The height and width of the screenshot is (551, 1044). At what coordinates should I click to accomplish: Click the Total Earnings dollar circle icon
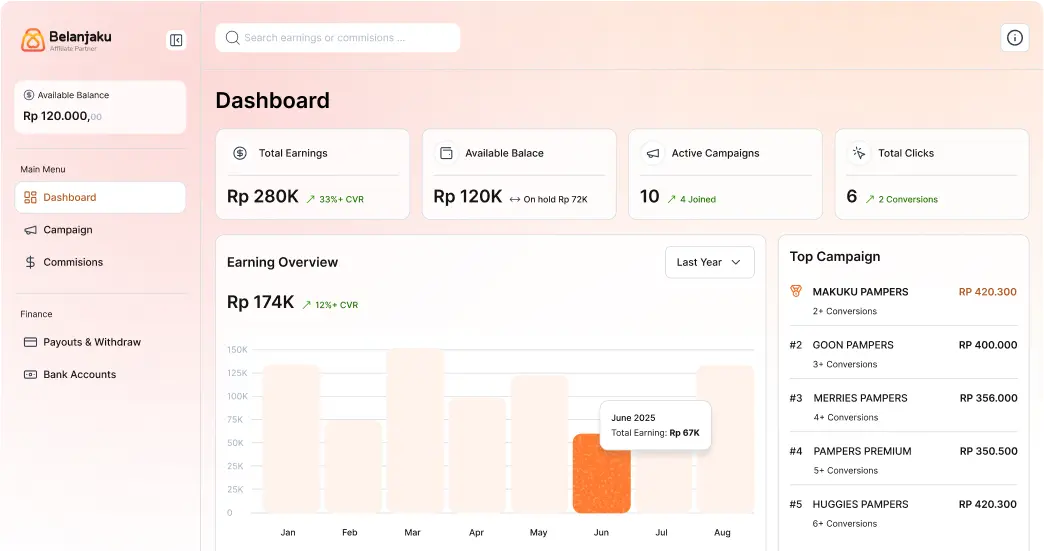[x=240, y=153]
